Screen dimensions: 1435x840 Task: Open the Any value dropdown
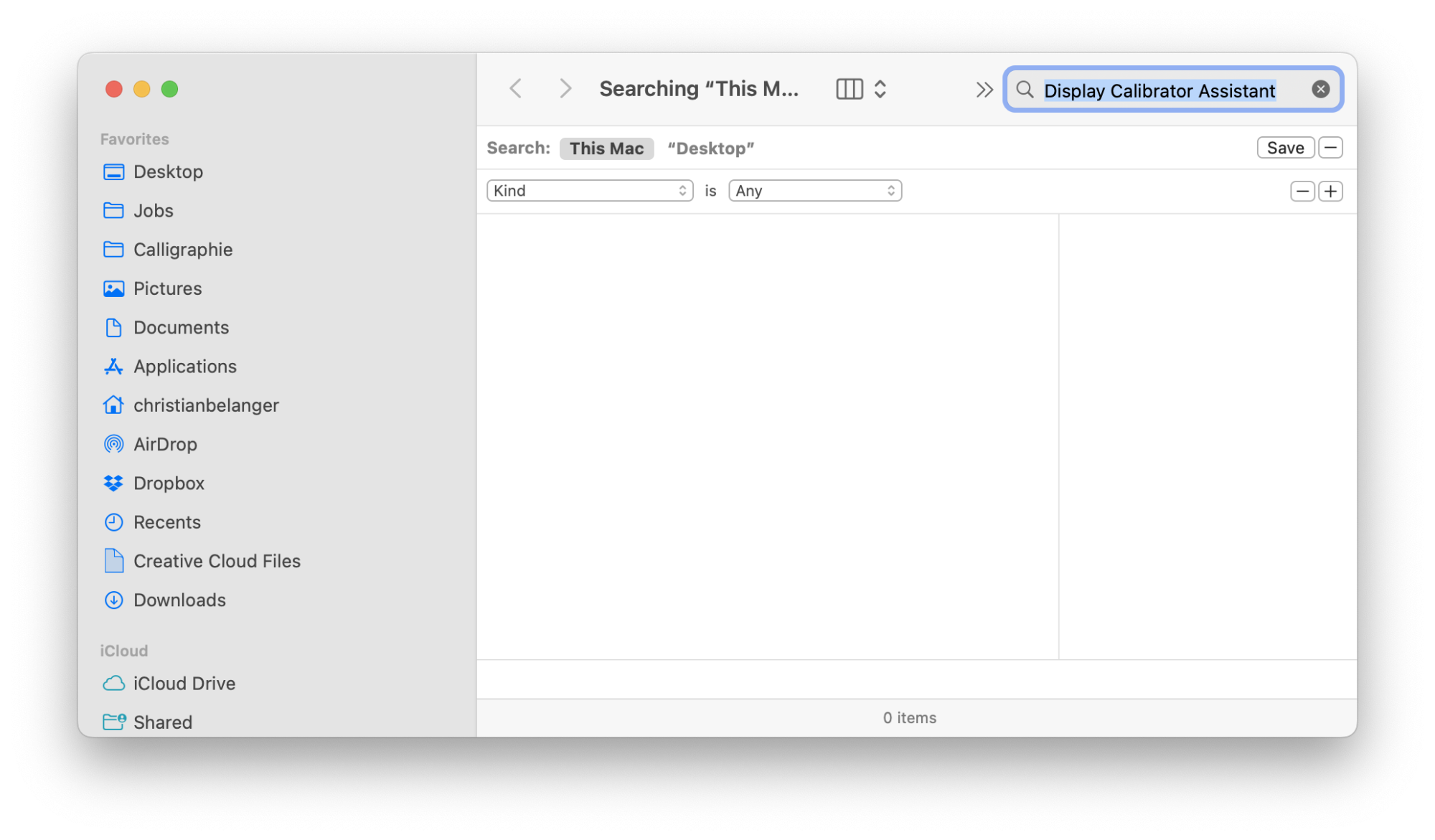coord(814,191)
